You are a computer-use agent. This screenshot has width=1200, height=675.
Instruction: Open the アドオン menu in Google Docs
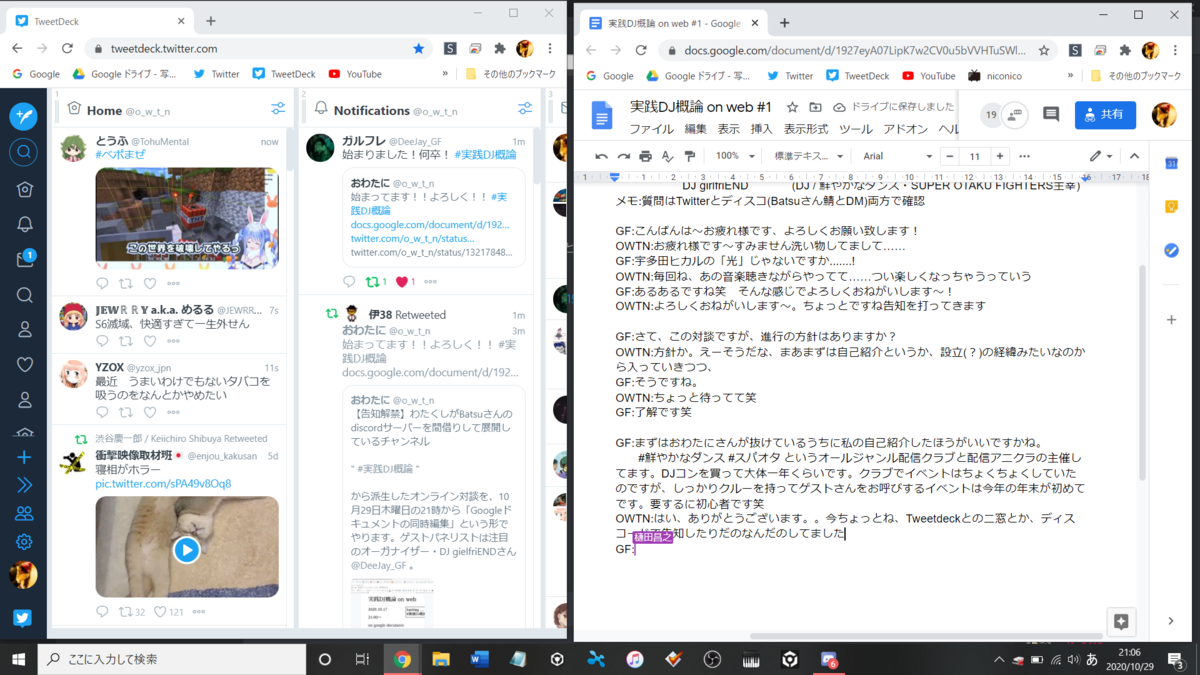coord(906,129)
